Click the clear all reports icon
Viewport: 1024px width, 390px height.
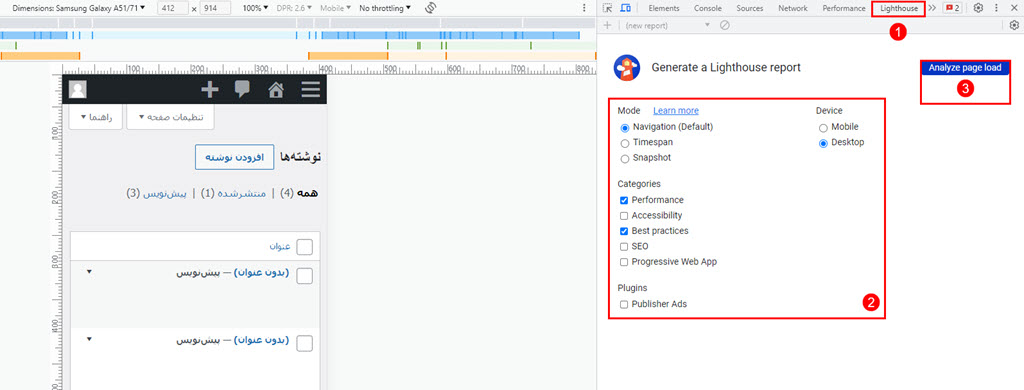coord(724,25)
